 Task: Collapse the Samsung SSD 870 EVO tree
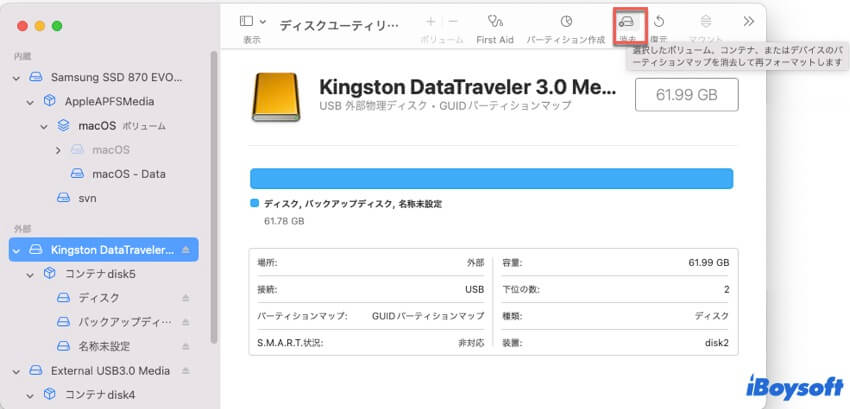(17, 77)
